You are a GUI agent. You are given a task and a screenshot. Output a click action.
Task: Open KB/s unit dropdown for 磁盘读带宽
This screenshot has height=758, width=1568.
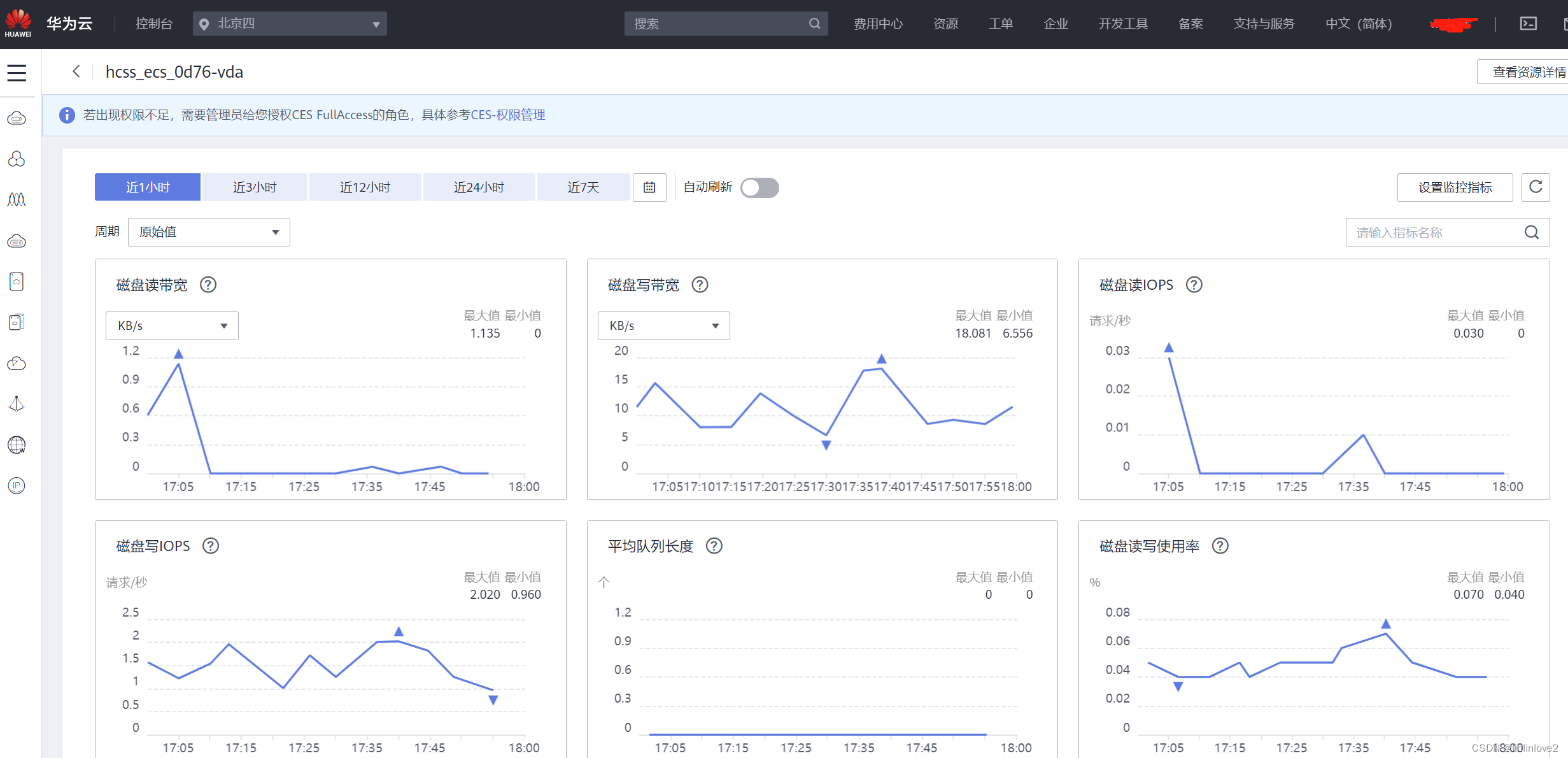(x=172, y=325)
